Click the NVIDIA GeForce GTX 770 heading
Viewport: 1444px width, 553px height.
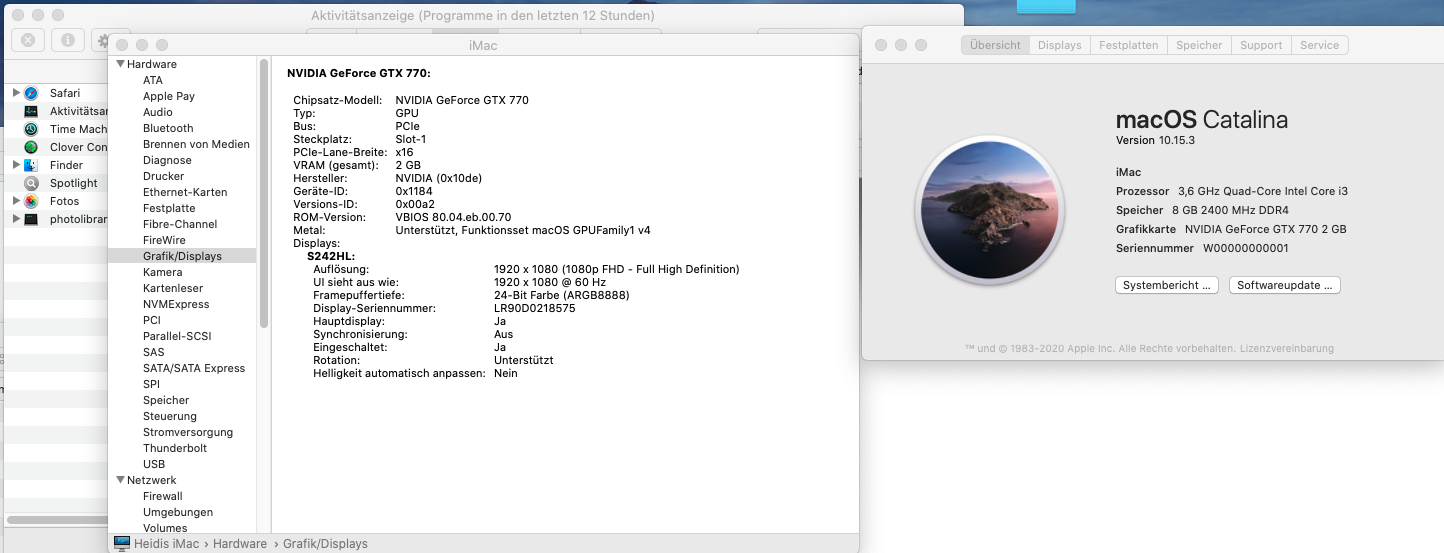point(359,73)
